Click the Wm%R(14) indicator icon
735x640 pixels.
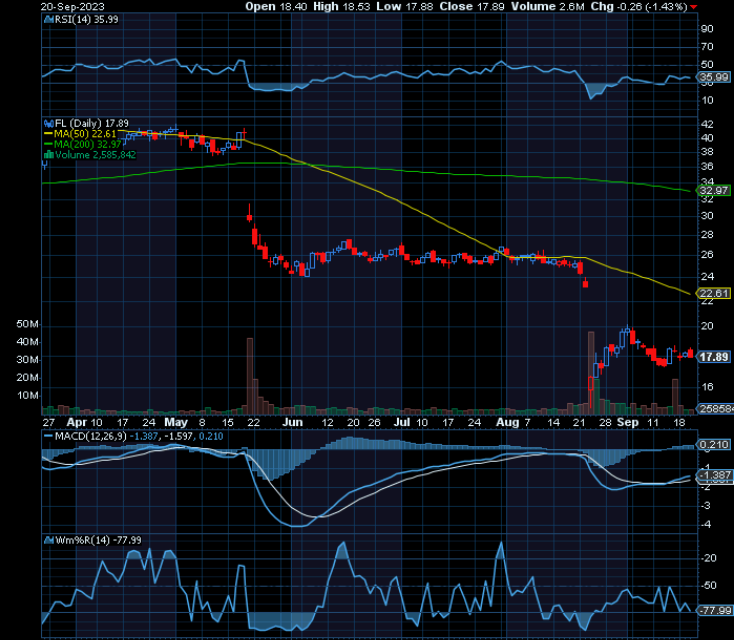[49, 540]
